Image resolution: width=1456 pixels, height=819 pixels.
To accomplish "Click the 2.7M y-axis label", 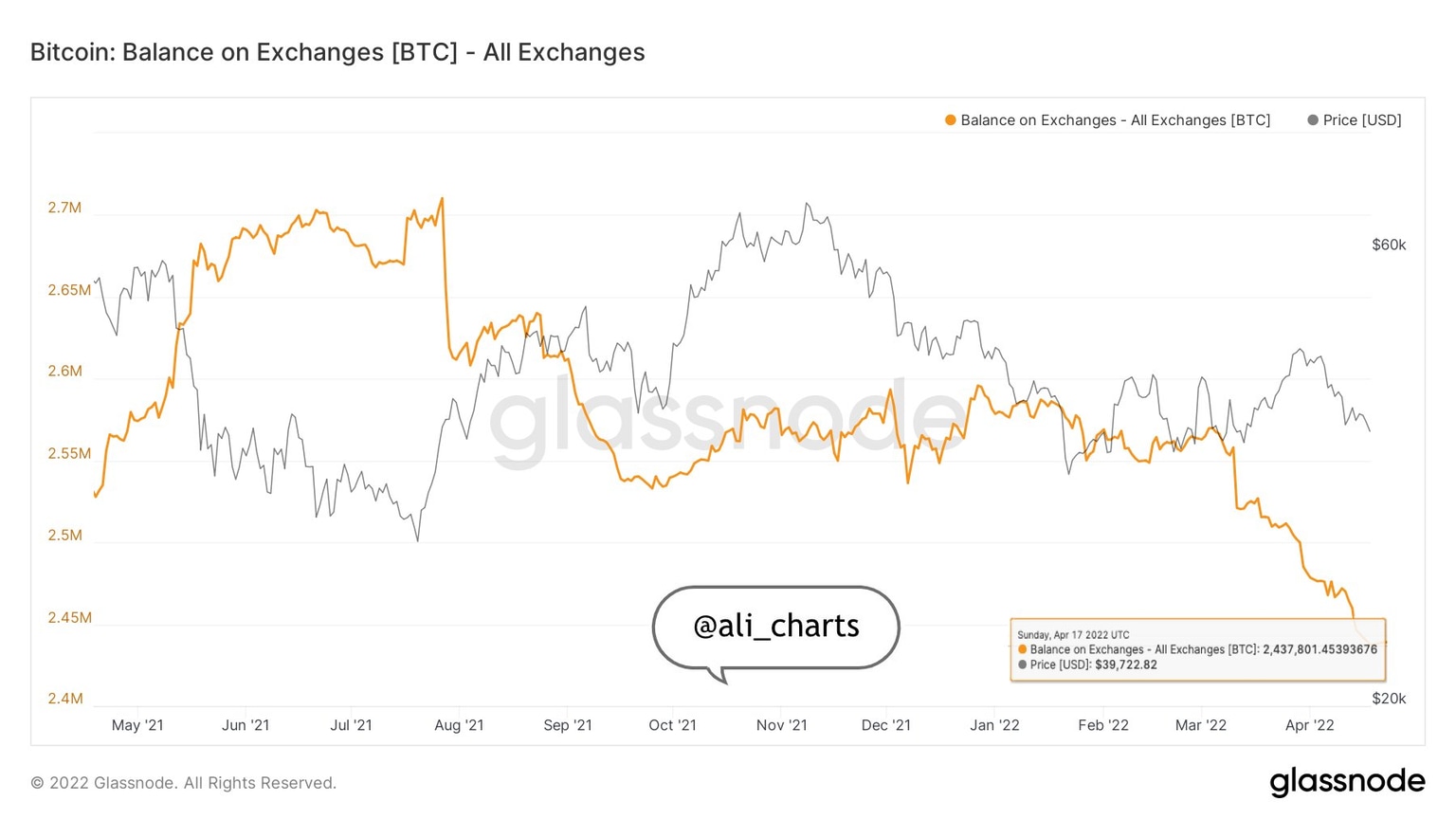I will 64,208.
